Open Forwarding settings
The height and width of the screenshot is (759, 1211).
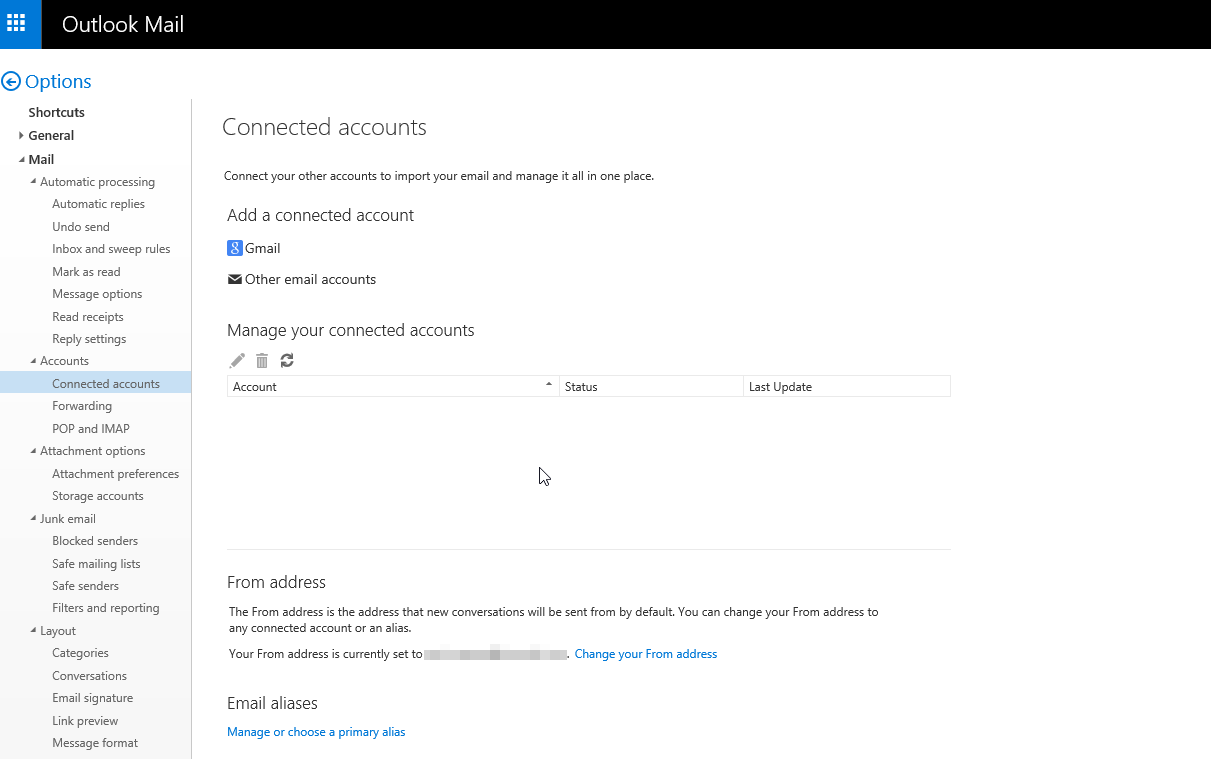click(x=82, y=406)
